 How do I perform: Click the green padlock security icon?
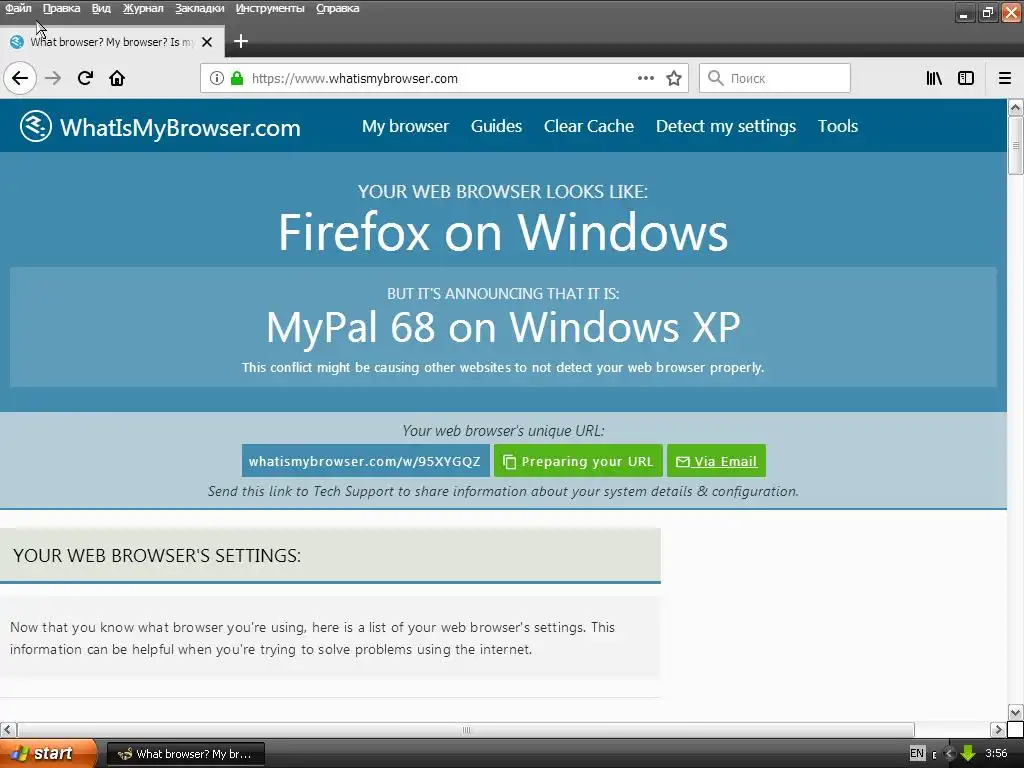pyautogui.click(x=237, y=78)
